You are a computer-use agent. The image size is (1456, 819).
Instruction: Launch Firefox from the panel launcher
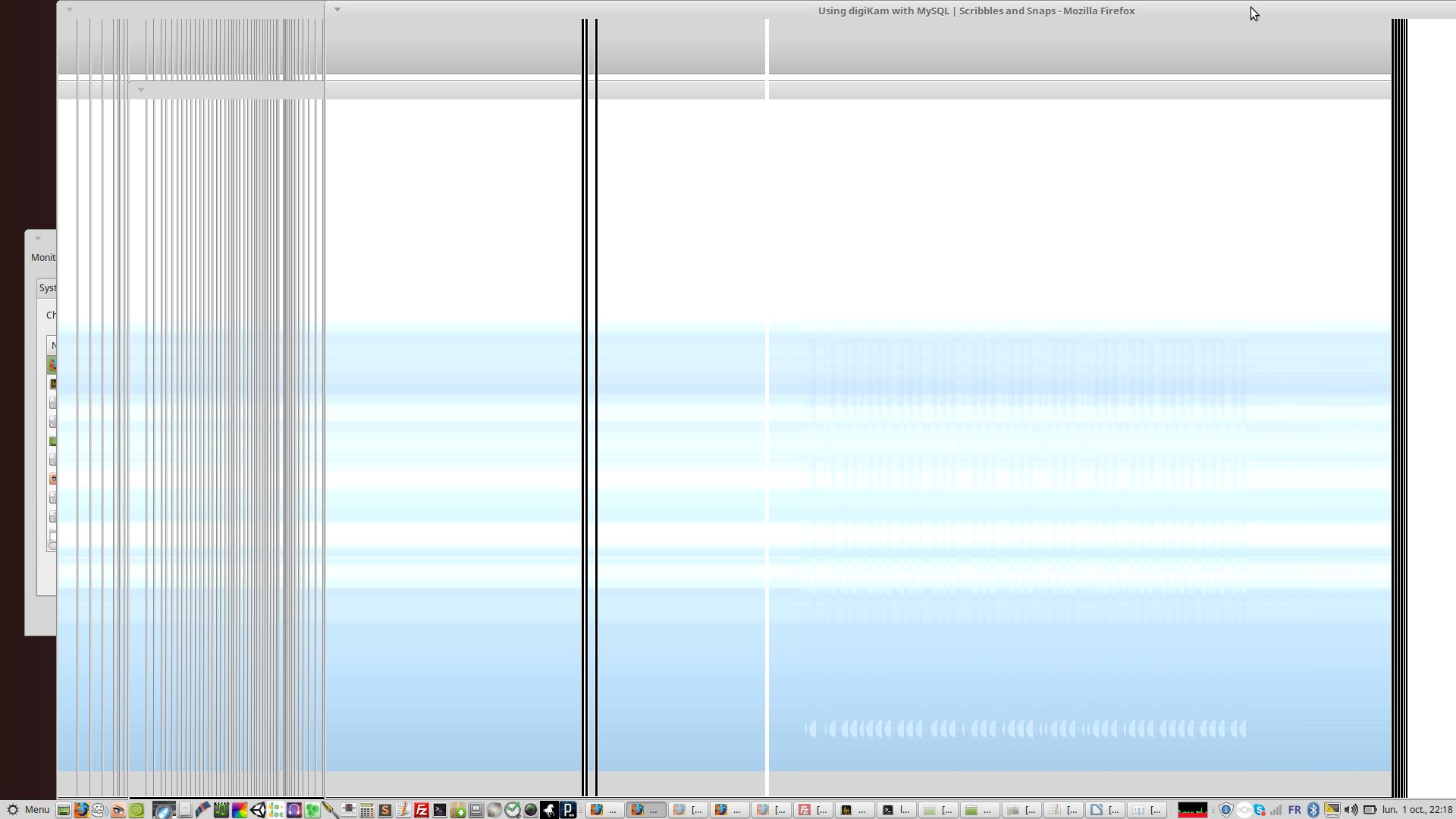click(x=81, y=810)
